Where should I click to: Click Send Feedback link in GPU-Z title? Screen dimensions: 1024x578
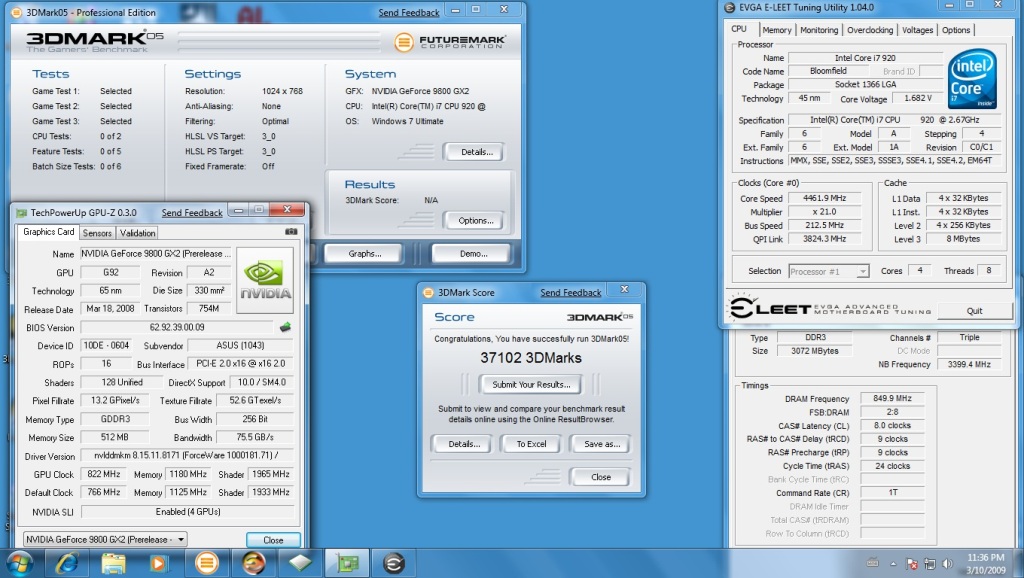pyautogui.click(x=192, y=212)
